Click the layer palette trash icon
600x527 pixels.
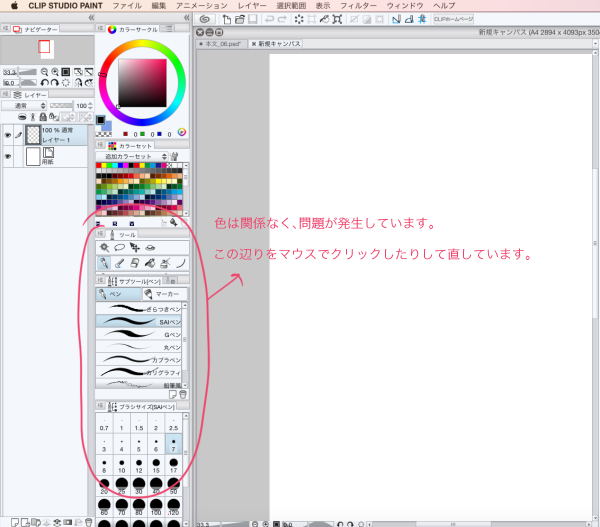(x=89, y=522)
